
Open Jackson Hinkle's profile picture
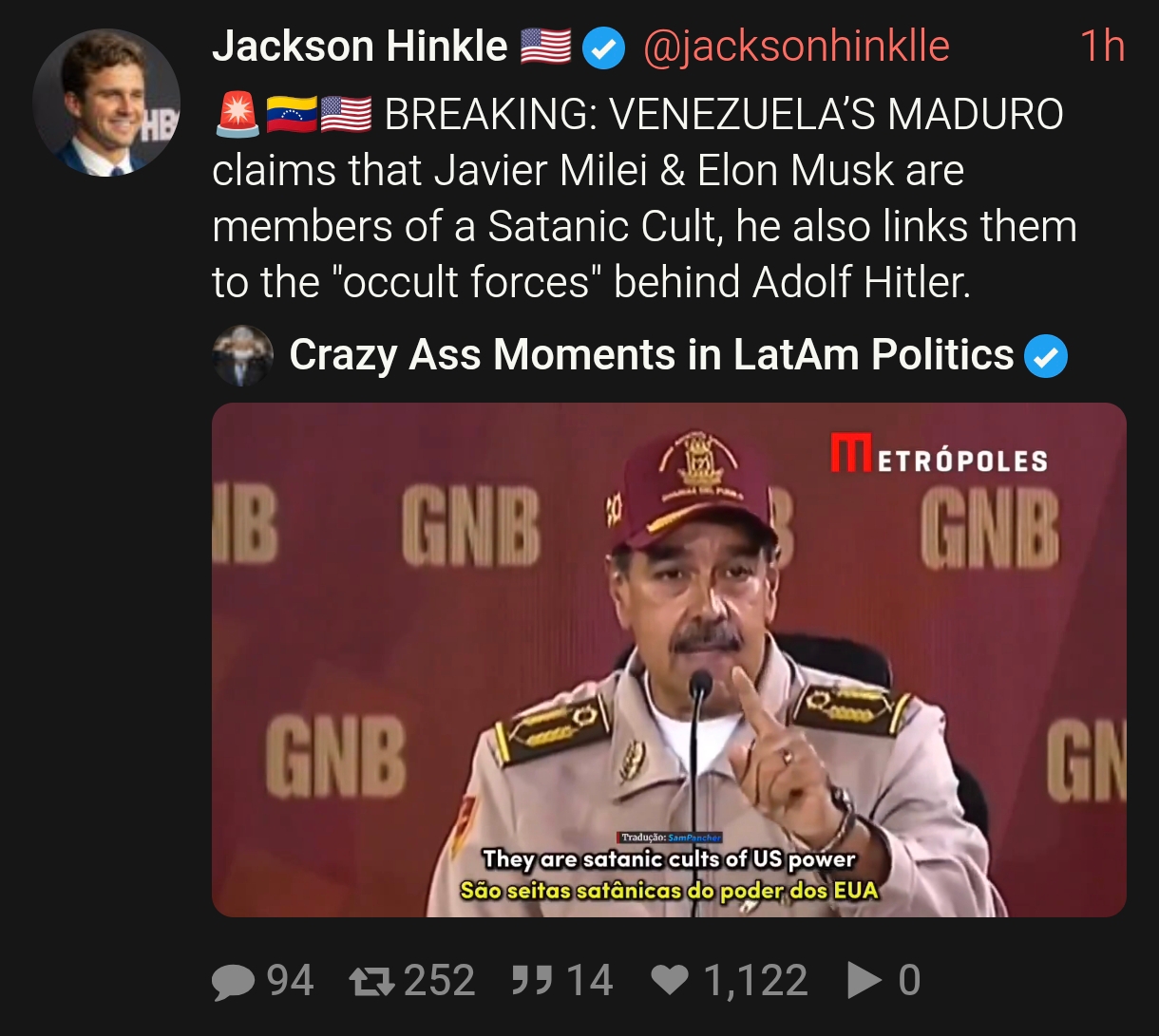106,103
